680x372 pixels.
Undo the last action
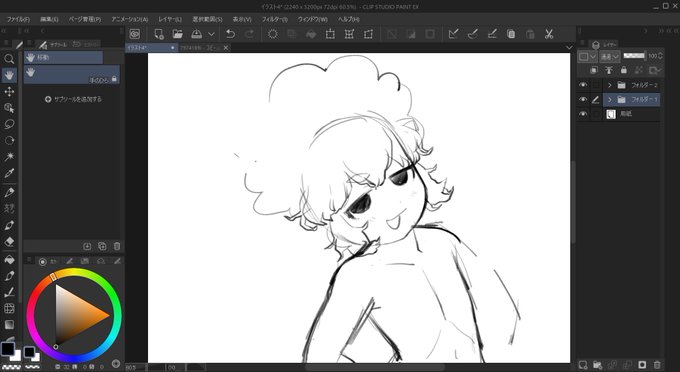(x=231, y=34)
